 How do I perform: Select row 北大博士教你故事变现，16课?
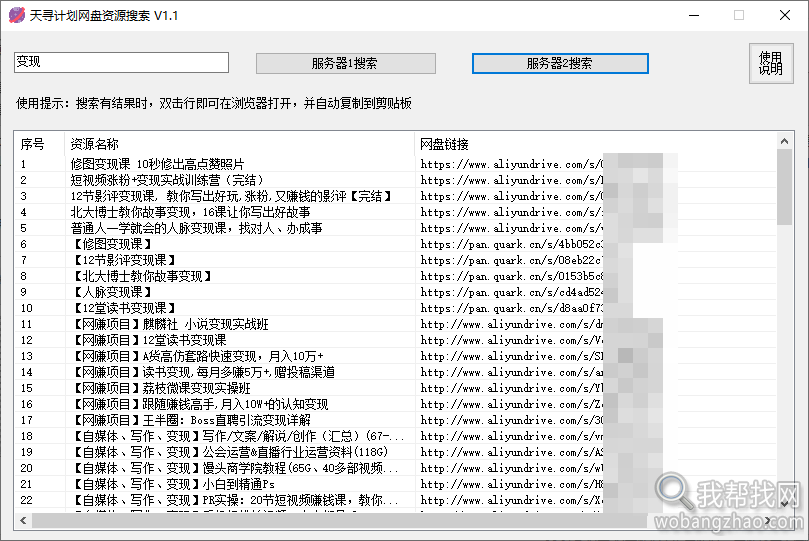coord(396,212)
